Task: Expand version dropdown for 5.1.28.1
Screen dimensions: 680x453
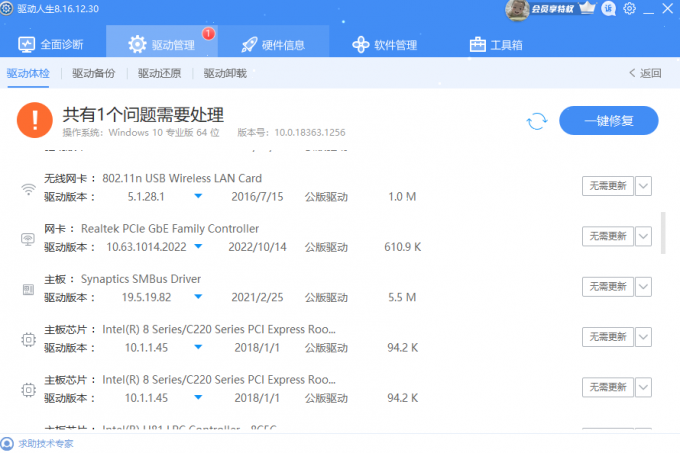Action: pyautogui.click(x=198, y=196)
